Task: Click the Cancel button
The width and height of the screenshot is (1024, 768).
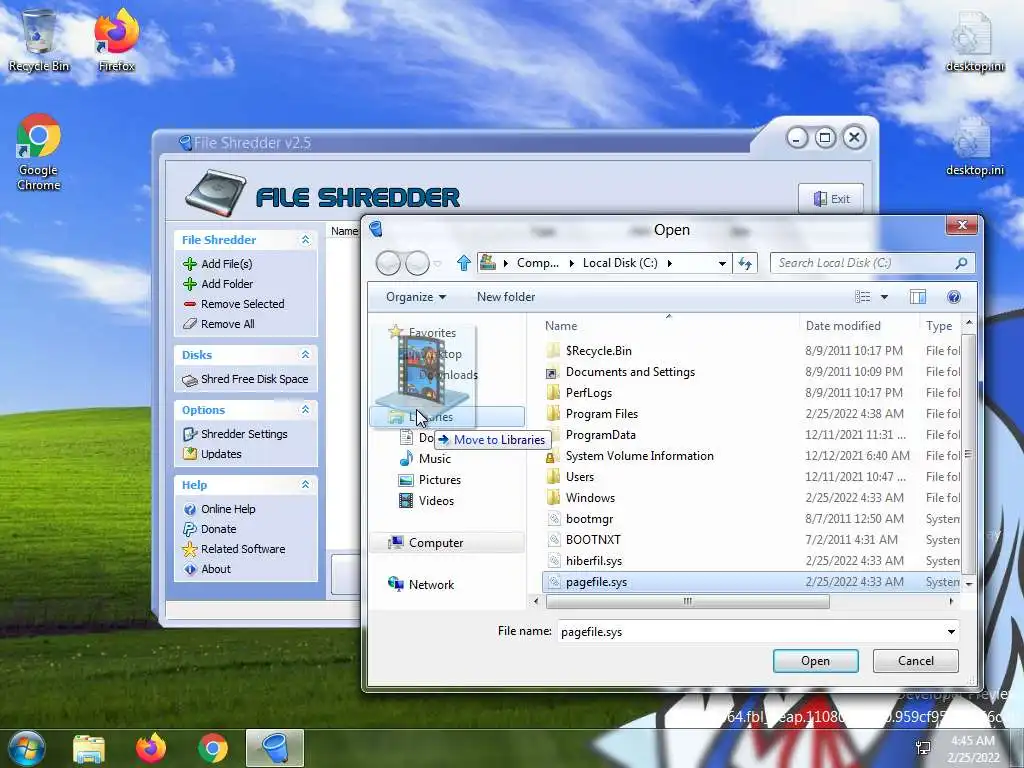Action: 916,661
